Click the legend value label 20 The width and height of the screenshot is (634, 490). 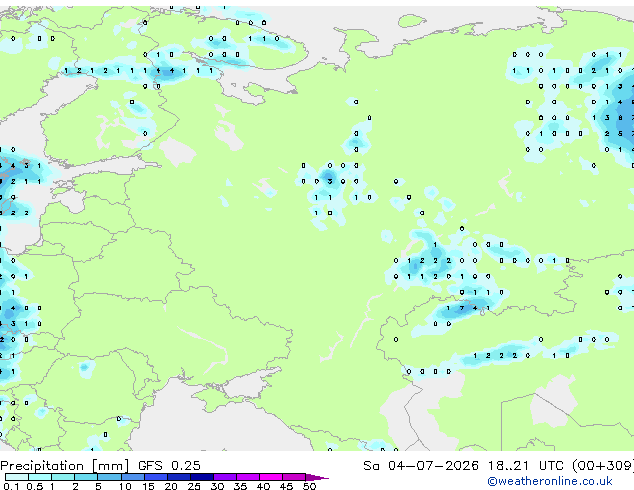tap(171, 486)
